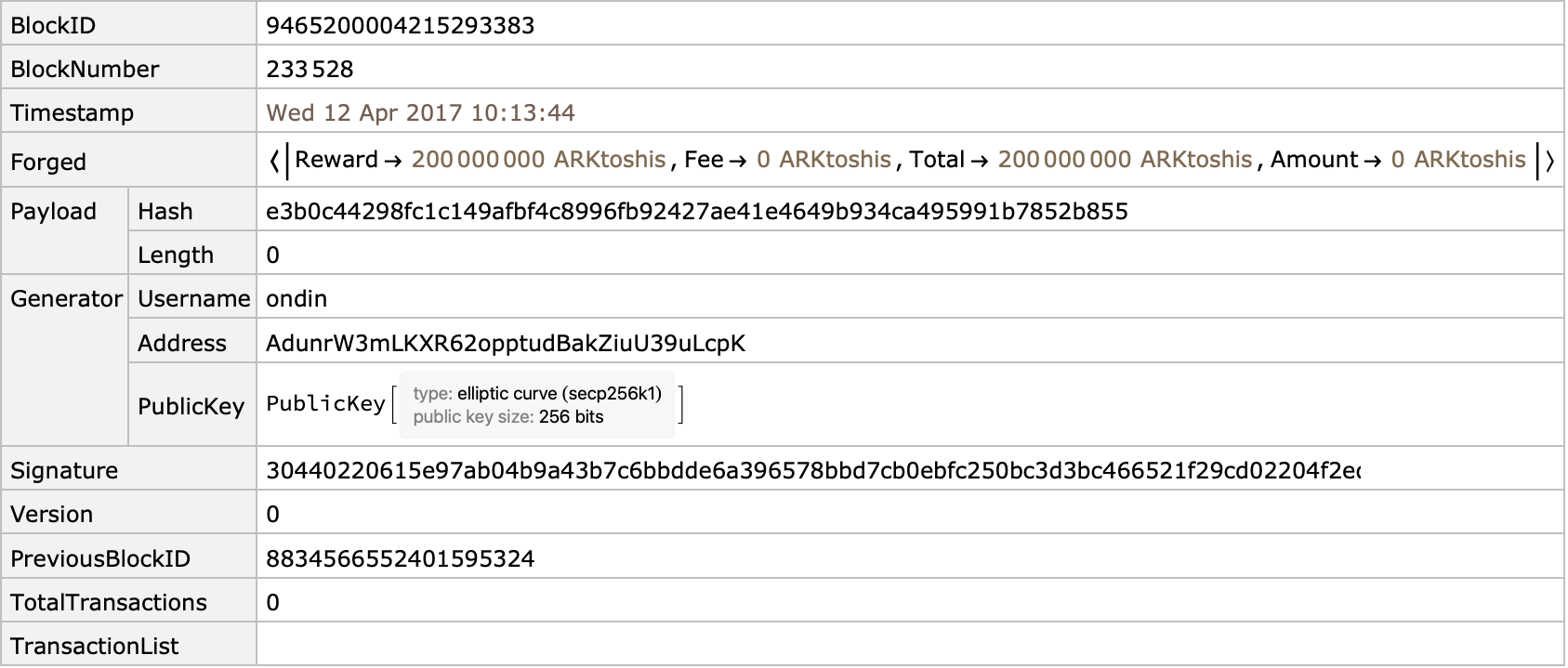Click the Fee 0 ARKtoshis value

(824, 160)
